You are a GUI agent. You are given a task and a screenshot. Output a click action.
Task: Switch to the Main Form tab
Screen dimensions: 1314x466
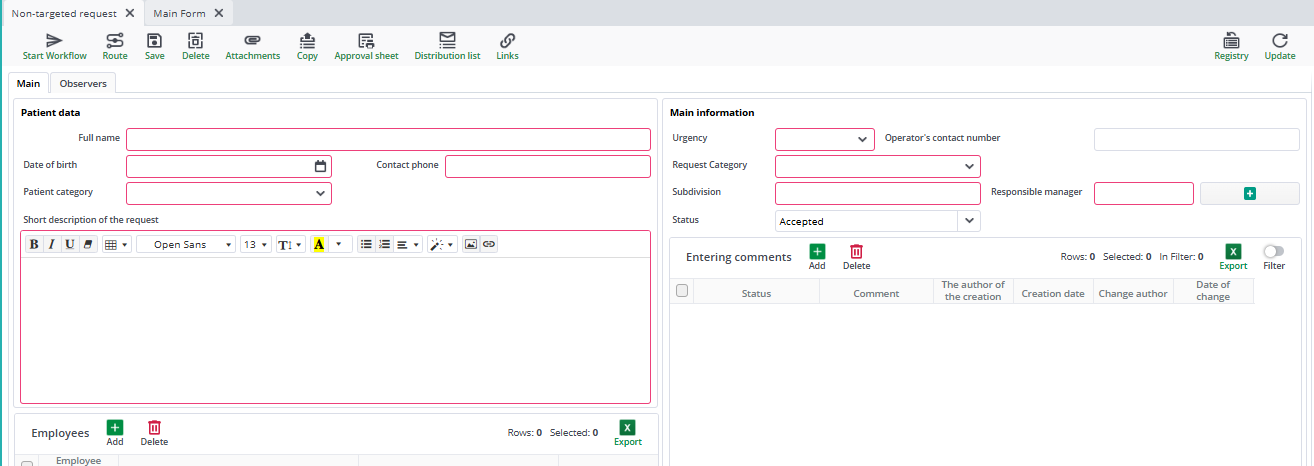pyautogui.click(x=179, y=13)
